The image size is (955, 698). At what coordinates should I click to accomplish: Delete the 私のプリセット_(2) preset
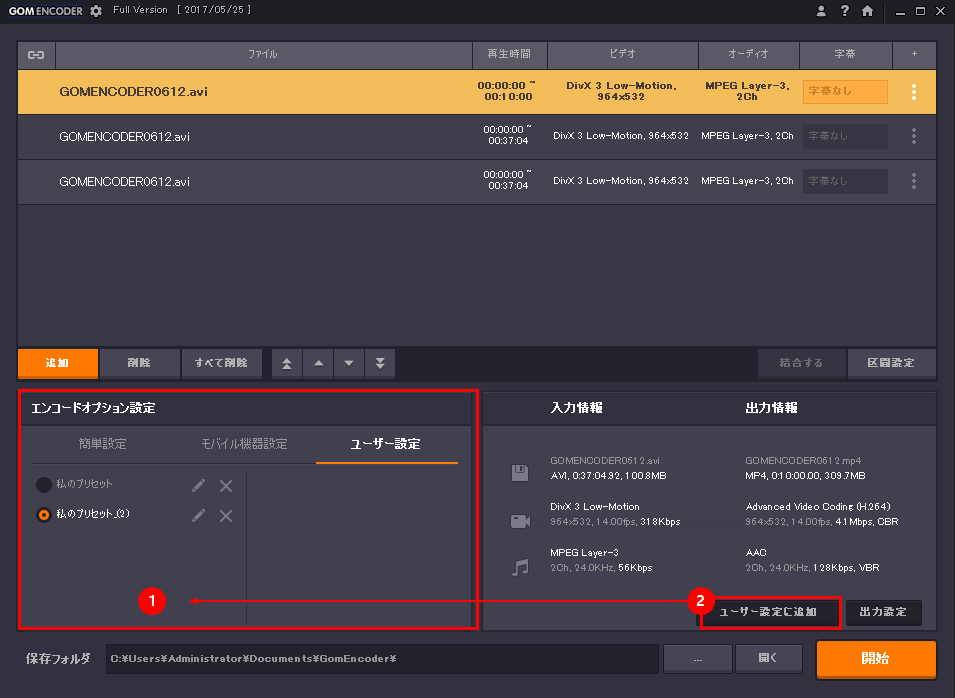tap(226, 516)
